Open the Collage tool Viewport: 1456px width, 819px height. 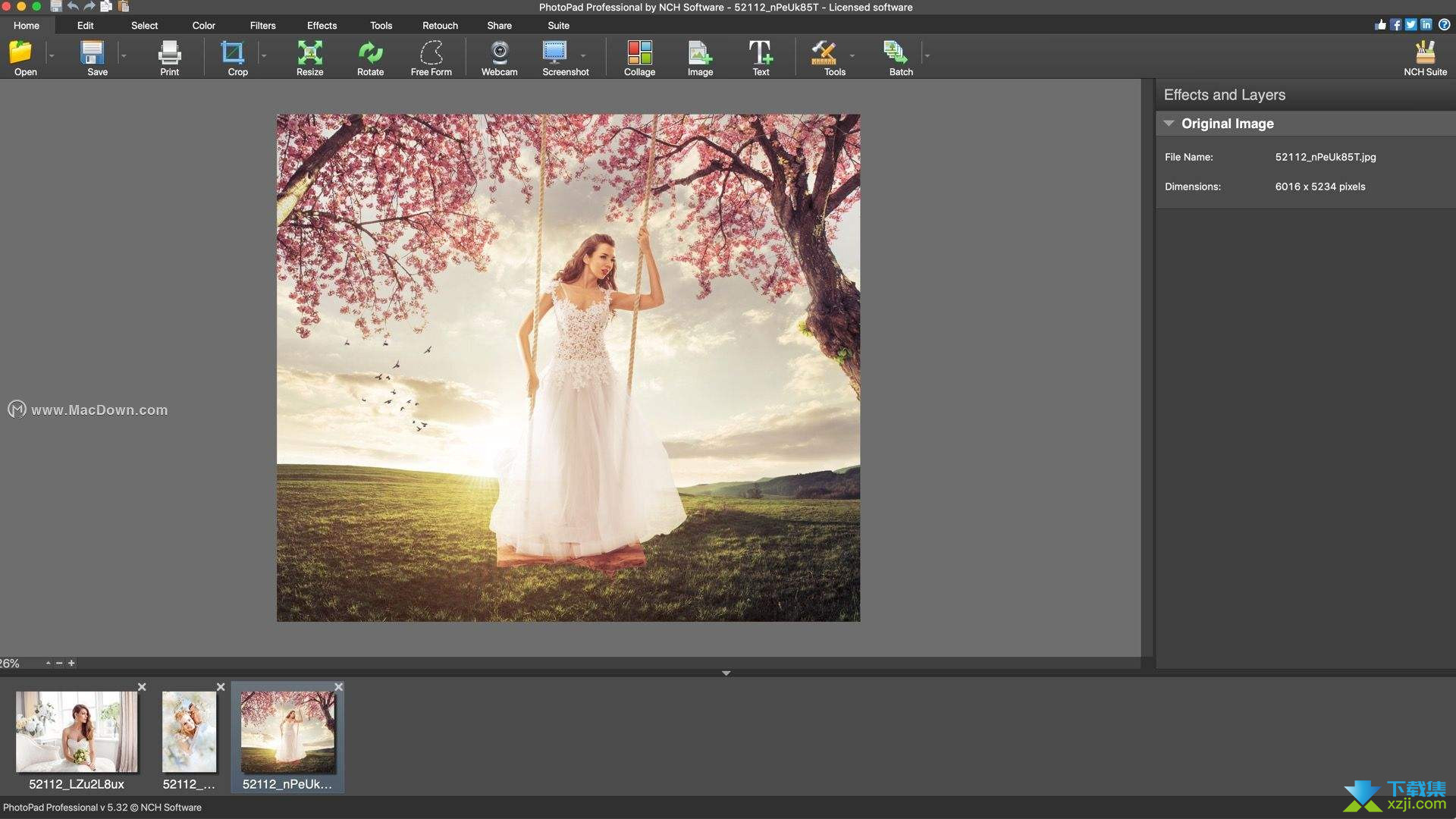point(637,55)
